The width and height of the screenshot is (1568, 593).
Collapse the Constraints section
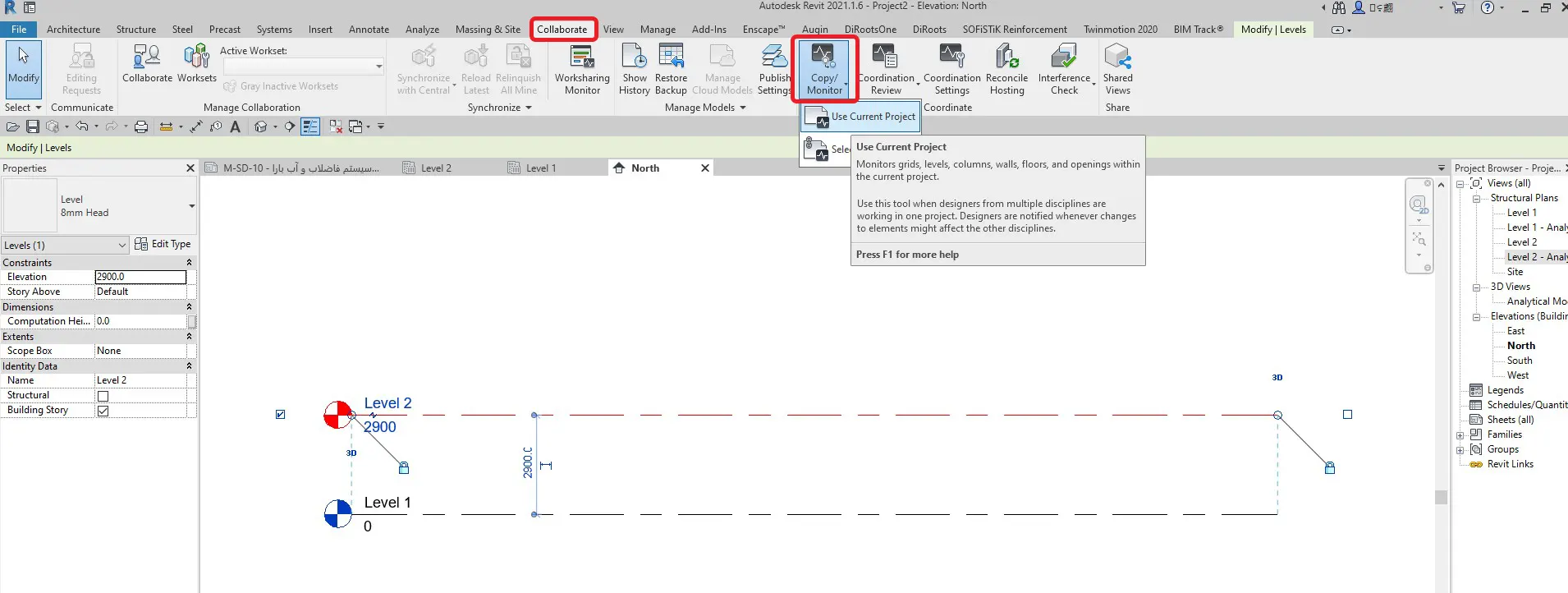[189, 263]
